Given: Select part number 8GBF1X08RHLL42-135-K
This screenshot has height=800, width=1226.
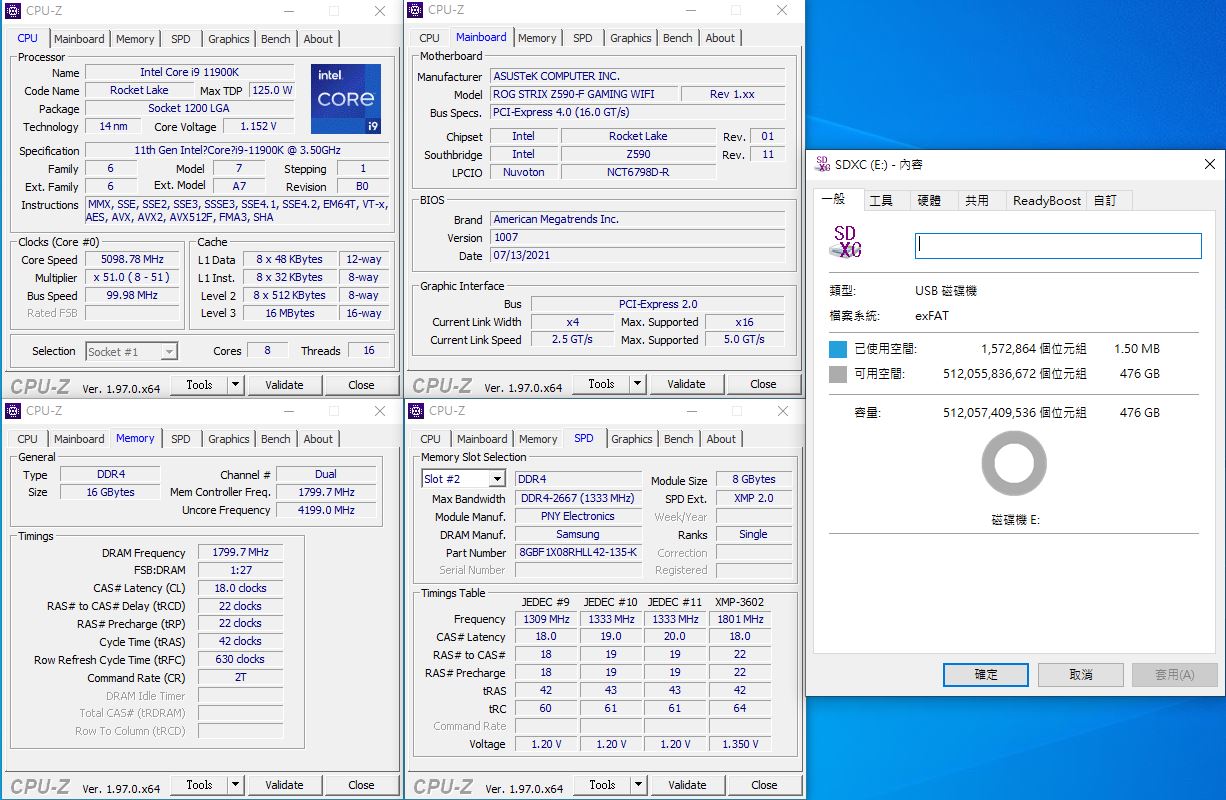Looking at the screenshot, I should coord(578,552).
